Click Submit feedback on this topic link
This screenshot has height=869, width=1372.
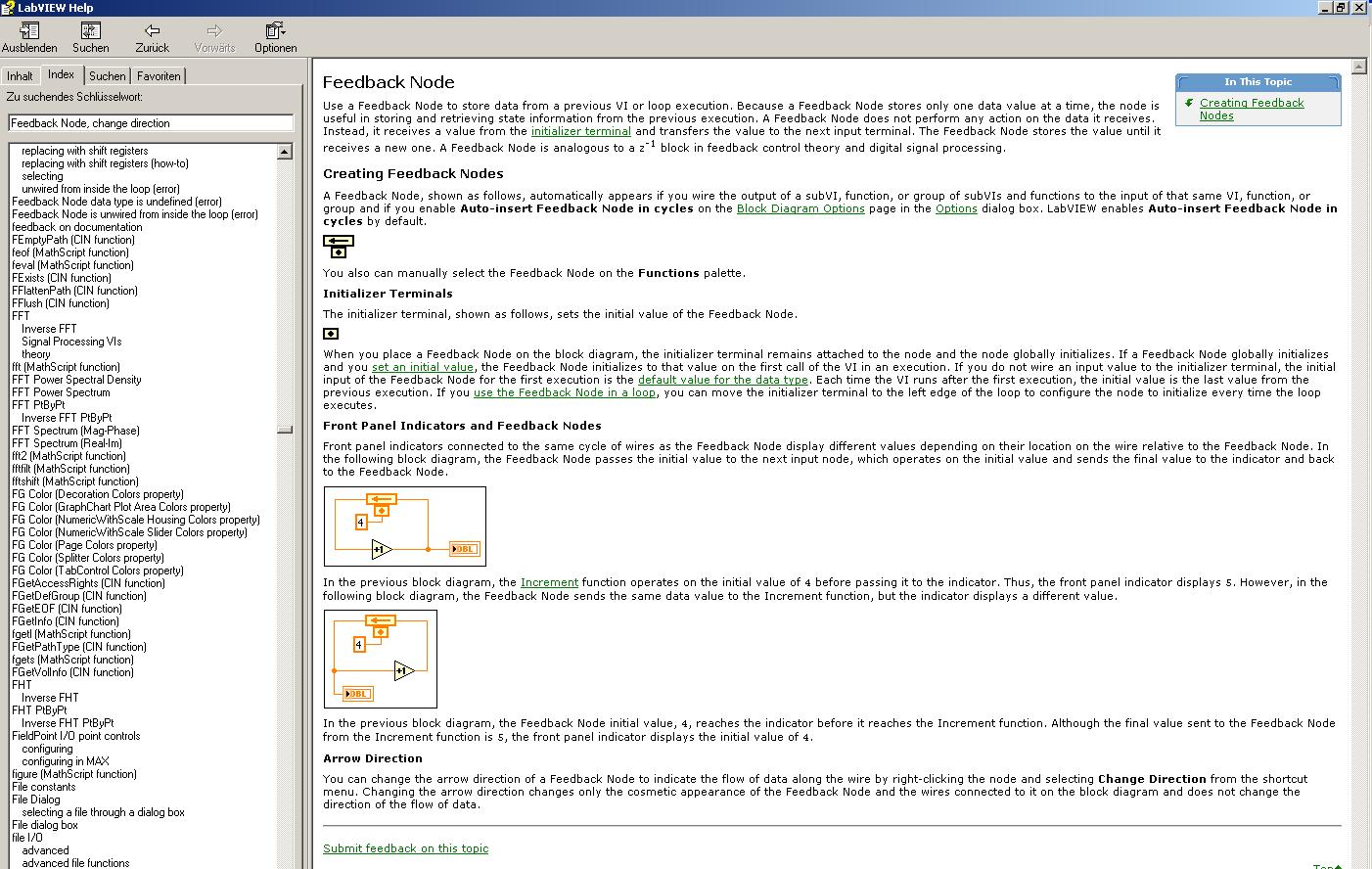(405, 848)
